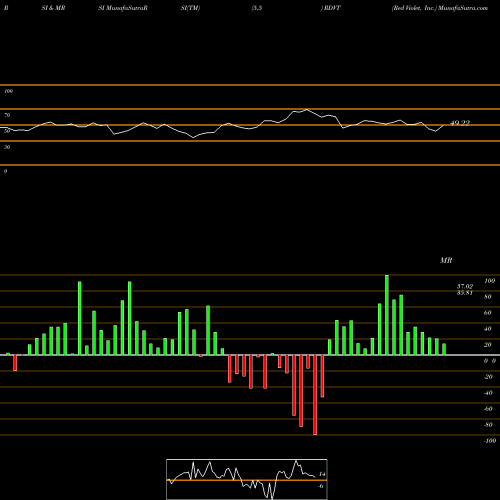
Task: Click the MR axis label -100
Action: click(490, 441)
